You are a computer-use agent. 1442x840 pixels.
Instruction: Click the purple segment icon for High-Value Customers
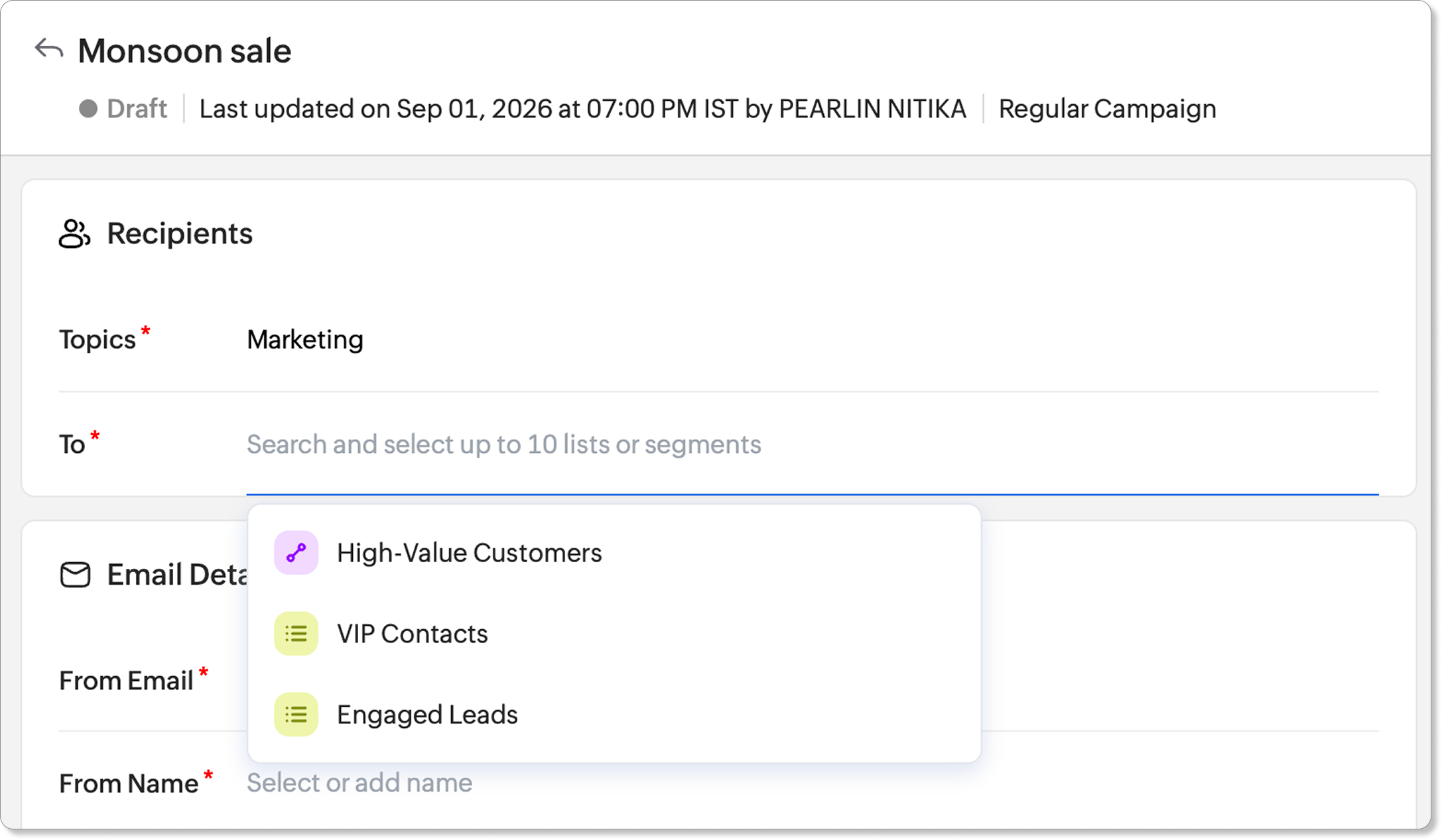coord(296,553)
